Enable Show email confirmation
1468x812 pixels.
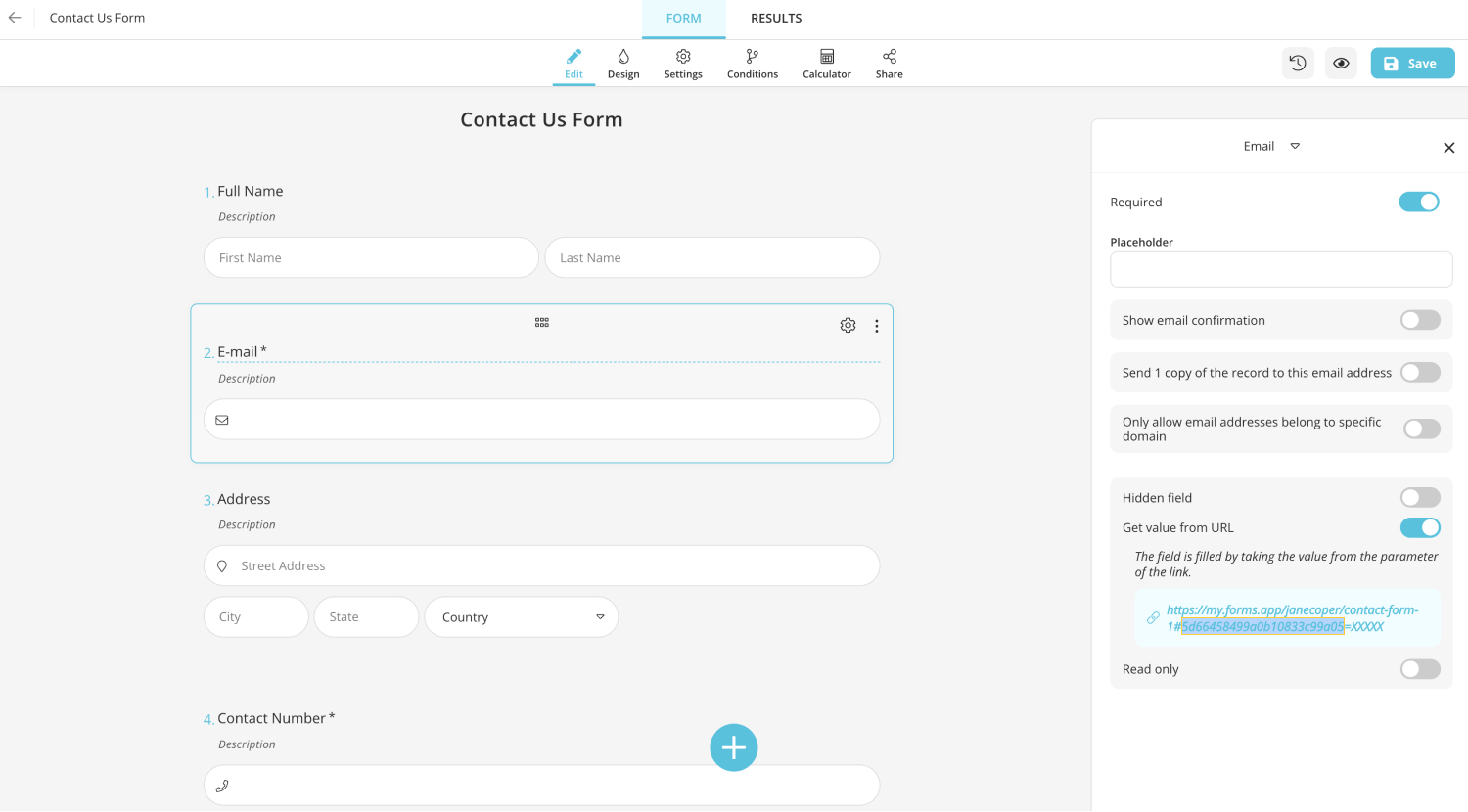point(1420,319)
